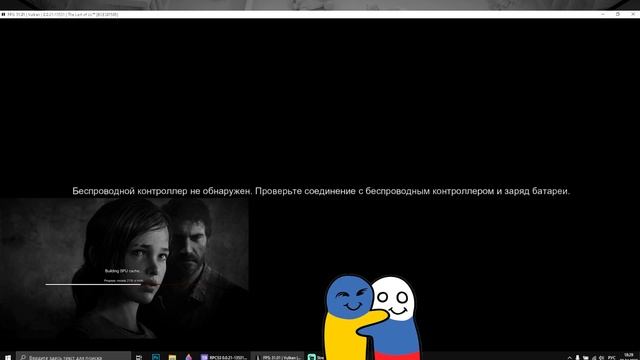The width and height of the screenshot is (640, 360).
Task: Open the volume control in tray
Action: tap(601, 357)
